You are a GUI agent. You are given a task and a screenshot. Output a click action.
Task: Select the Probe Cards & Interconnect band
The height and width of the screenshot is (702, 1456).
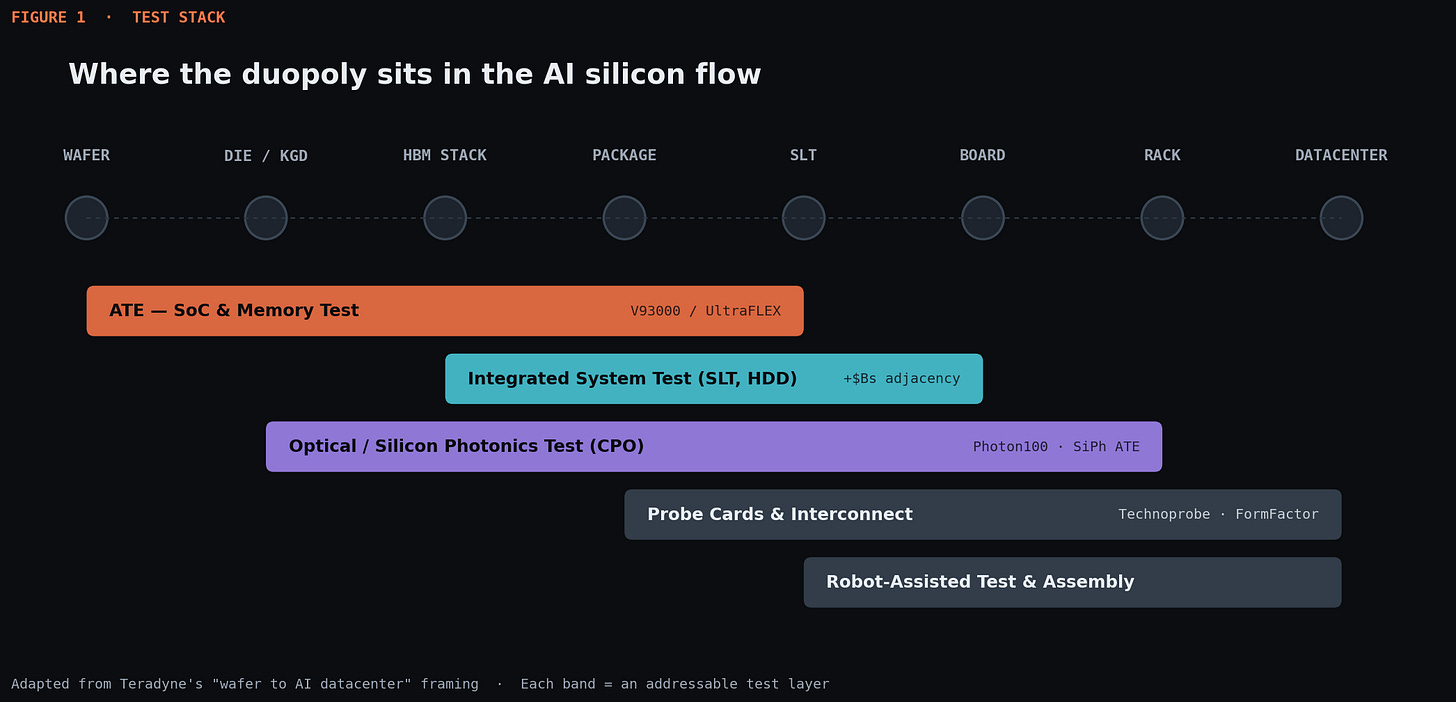983,515
